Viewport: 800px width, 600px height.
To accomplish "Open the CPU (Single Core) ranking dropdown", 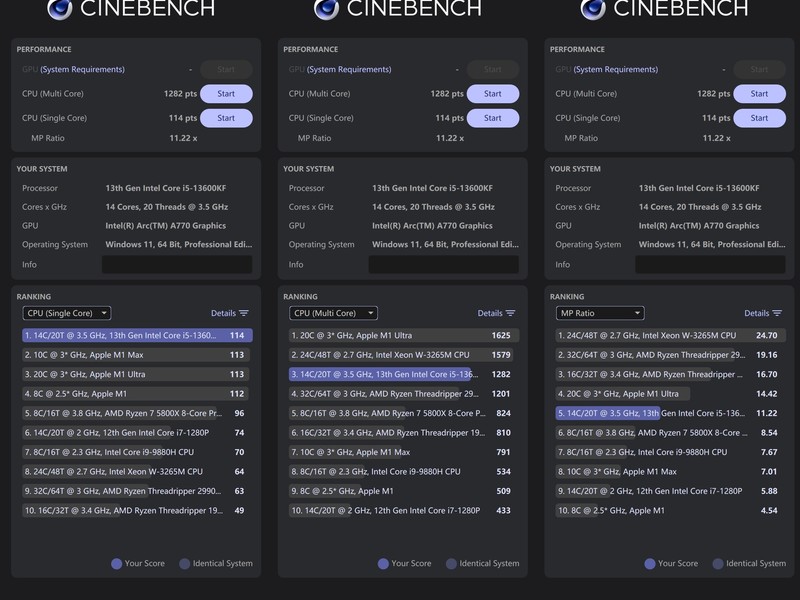I will tap(67, 313).
